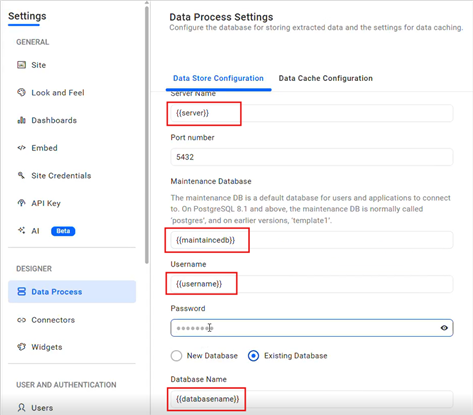Click the Settings heading

27,16
